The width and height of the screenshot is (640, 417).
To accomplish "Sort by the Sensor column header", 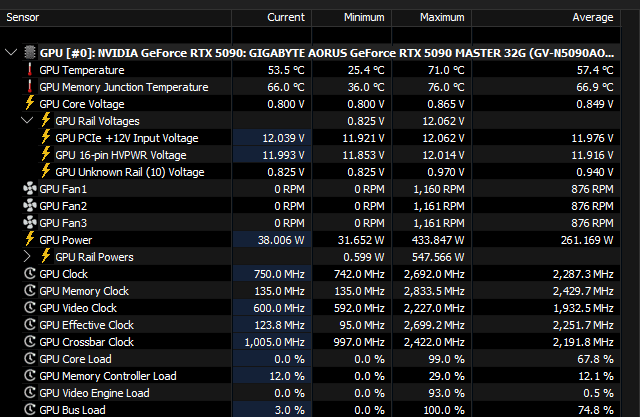I will (116, 18).
